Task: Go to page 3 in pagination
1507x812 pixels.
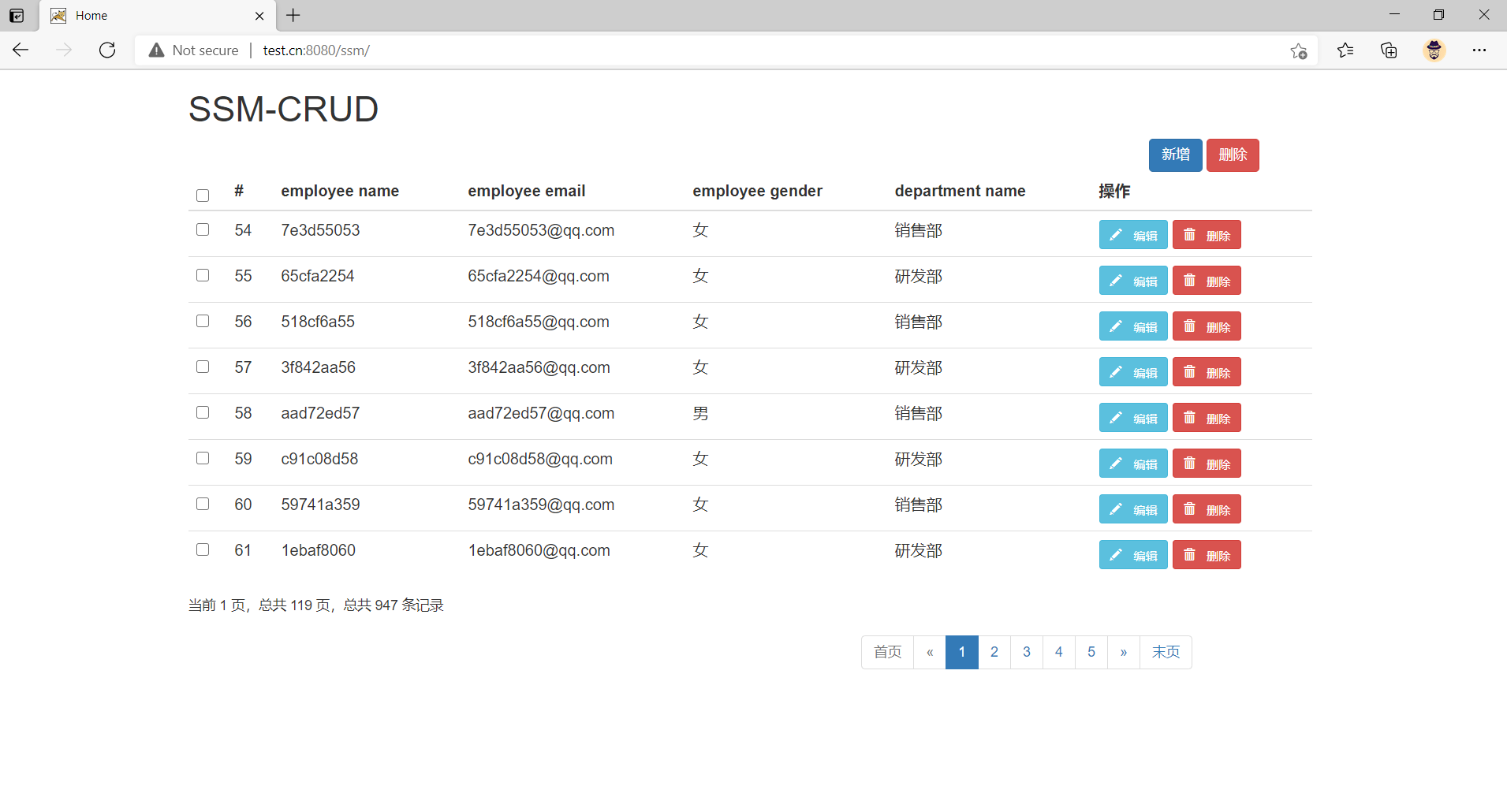Action: click(x=1026, y=652)
